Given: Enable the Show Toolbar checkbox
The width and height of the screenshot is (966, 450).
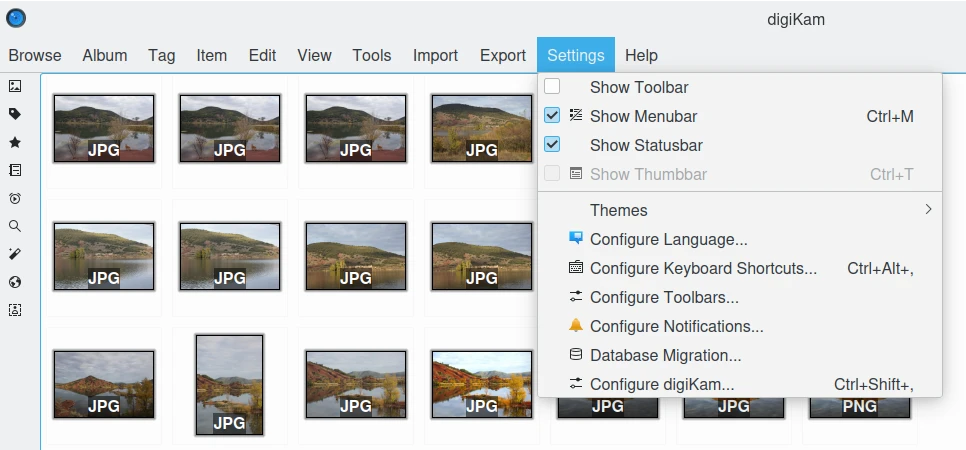Looking at the screenshot, I should (552, 87).
